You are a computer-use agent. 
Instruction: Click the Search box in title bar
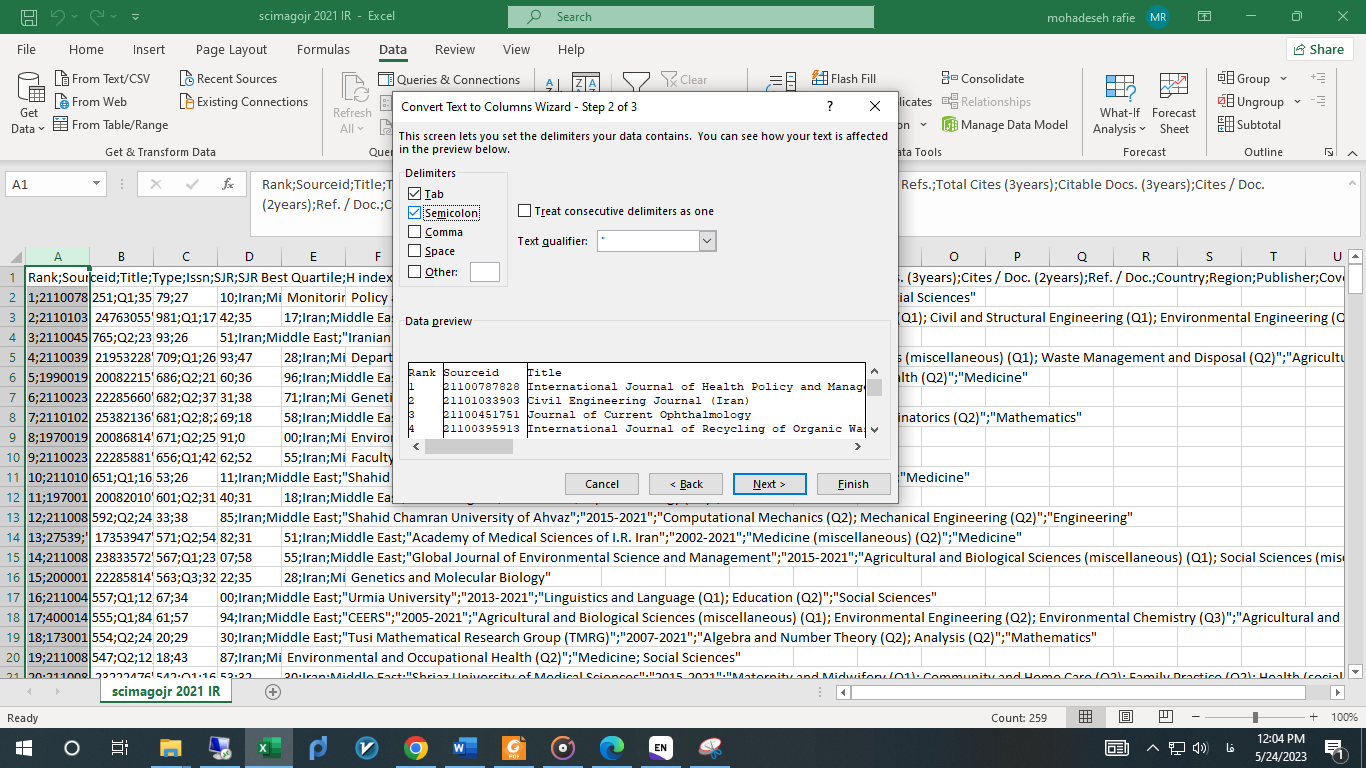[690, 17]
